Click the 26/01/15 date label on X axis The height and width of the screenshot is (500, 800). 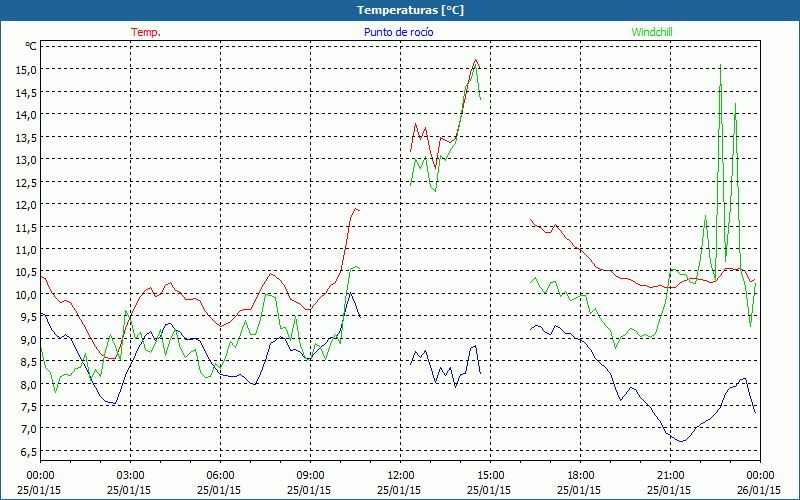tap(759, 490)
